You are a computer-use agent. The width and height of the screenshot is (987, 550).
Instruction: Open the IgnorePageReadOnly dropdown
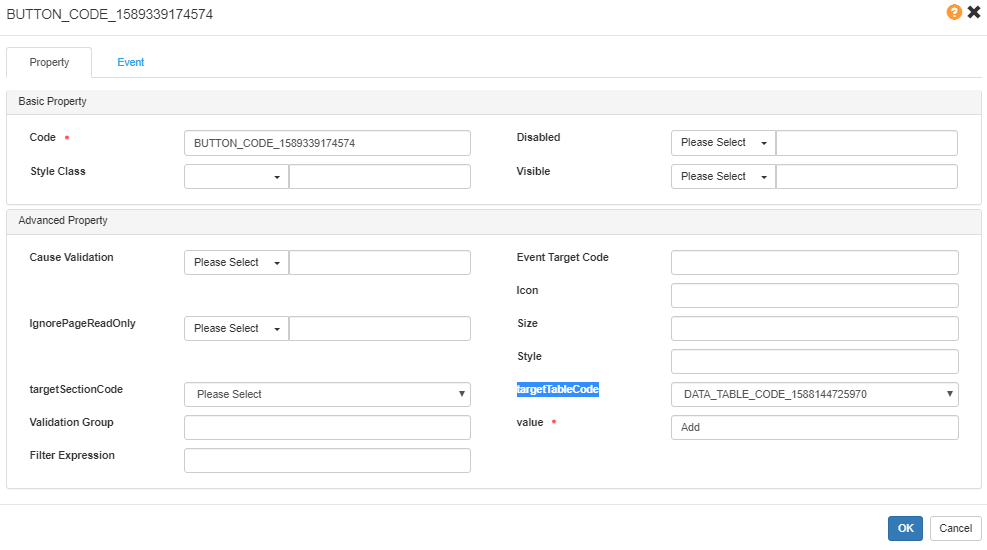tap(236, 329)
